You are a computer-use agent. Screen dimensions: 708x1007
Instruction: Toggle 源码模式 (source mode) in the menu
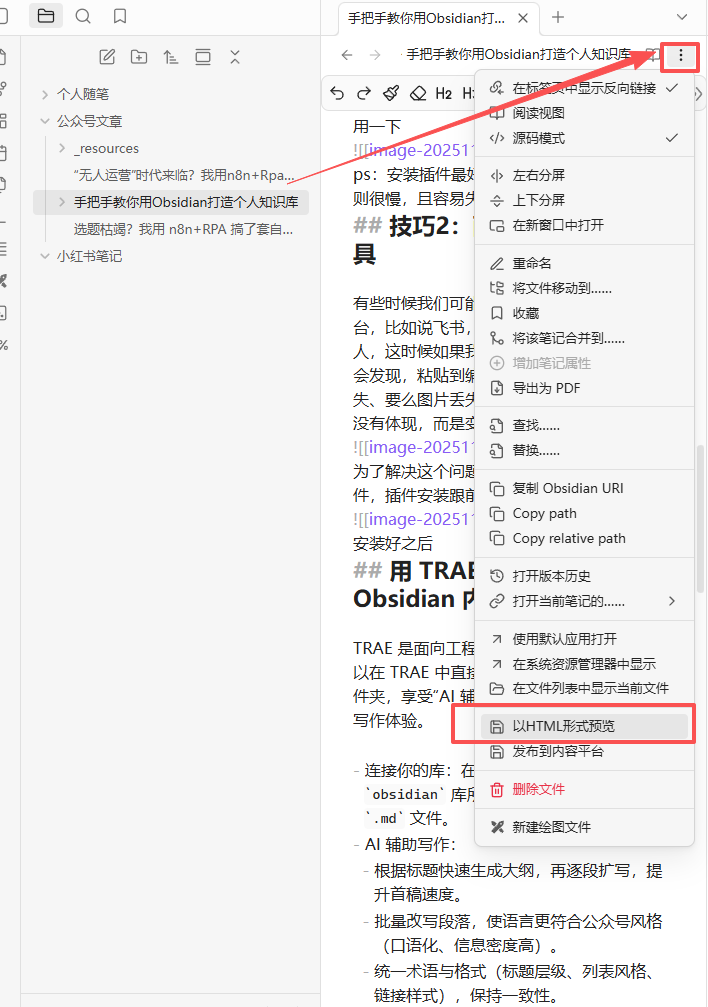click(539, 138)
